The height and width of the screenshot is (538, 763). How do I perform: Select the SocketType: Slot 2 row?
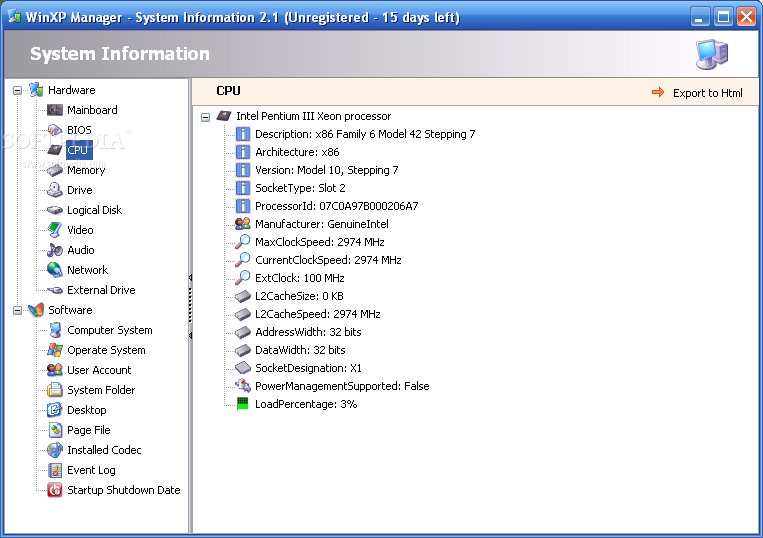pos(300,188)
